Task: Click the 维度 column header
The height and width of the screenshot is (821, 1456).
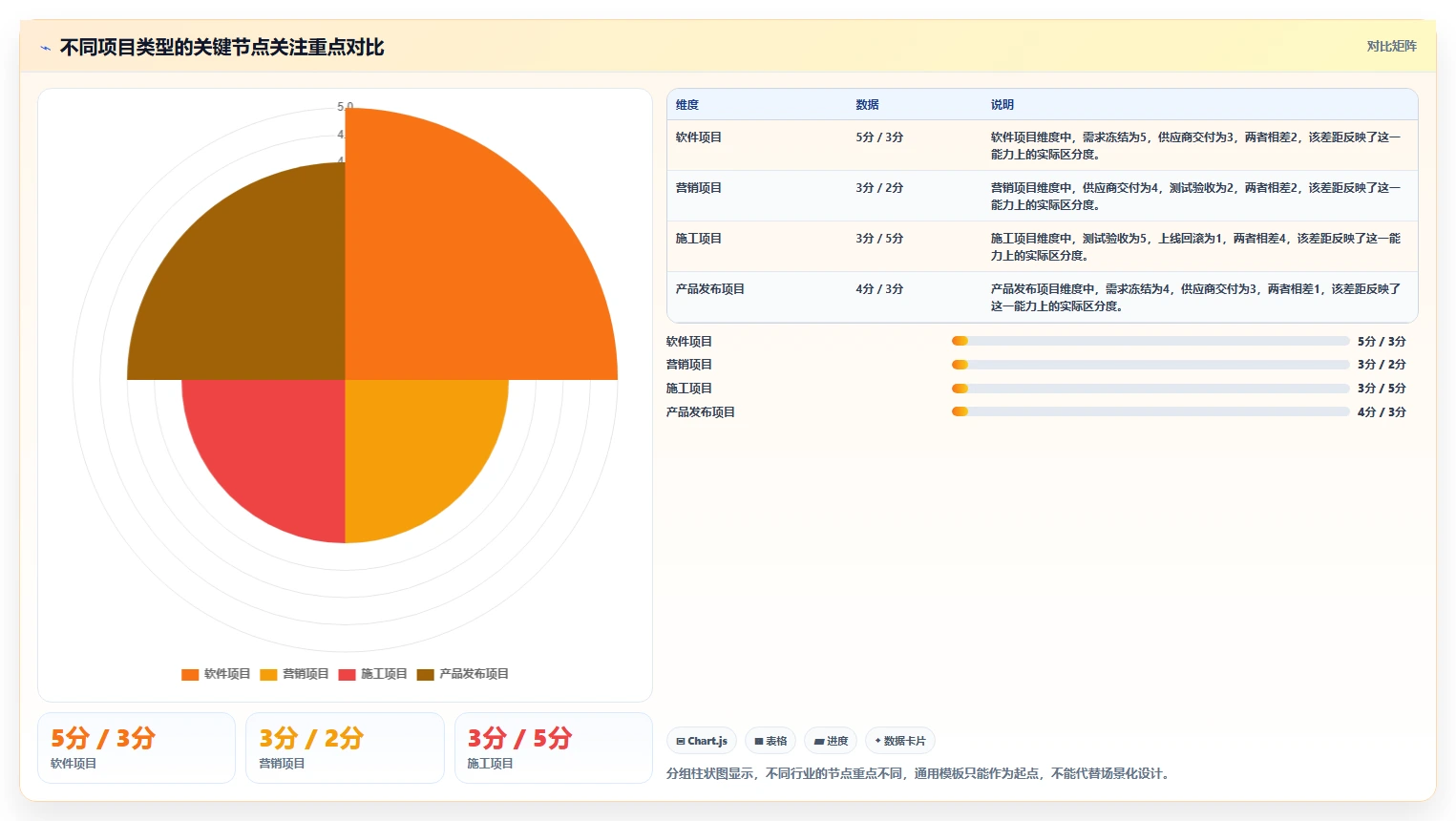Action: point(687,105)
